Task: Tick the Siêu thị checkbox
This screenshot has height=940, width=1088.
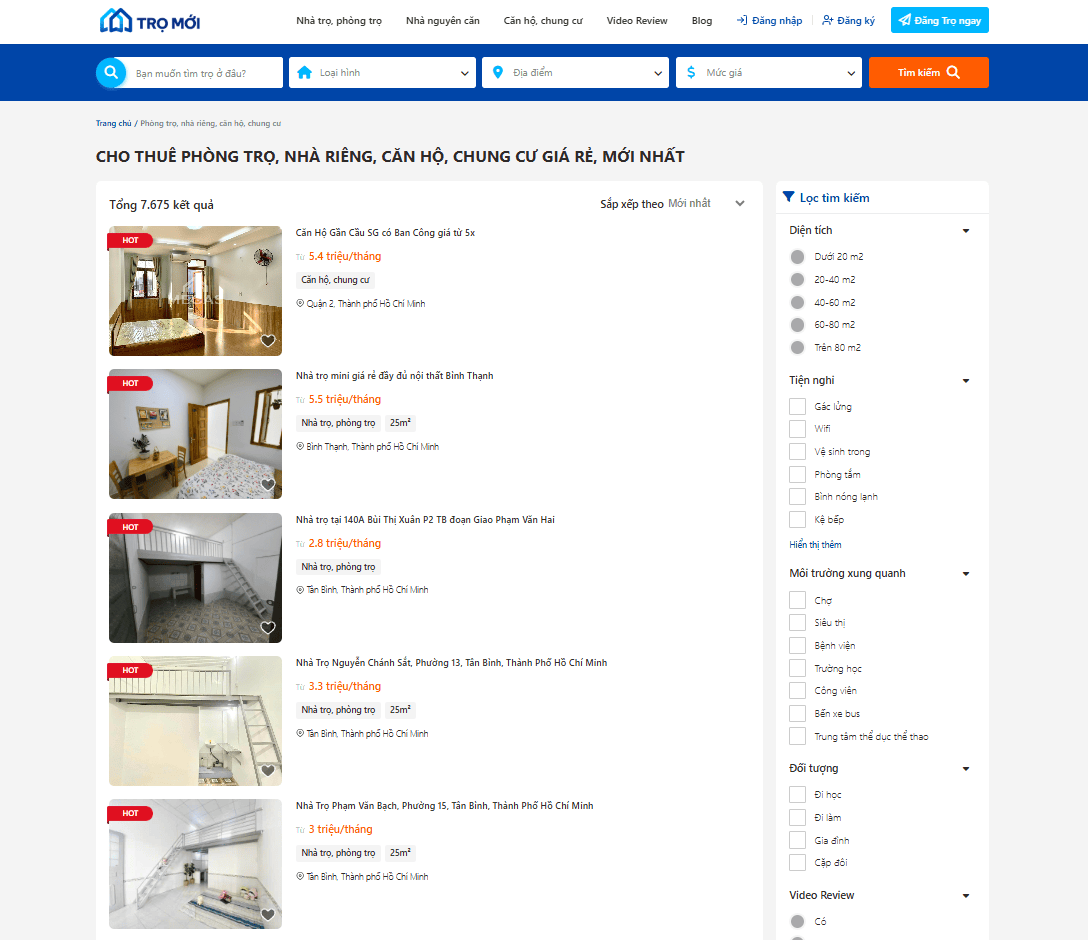Action: (x=797, y=622)
